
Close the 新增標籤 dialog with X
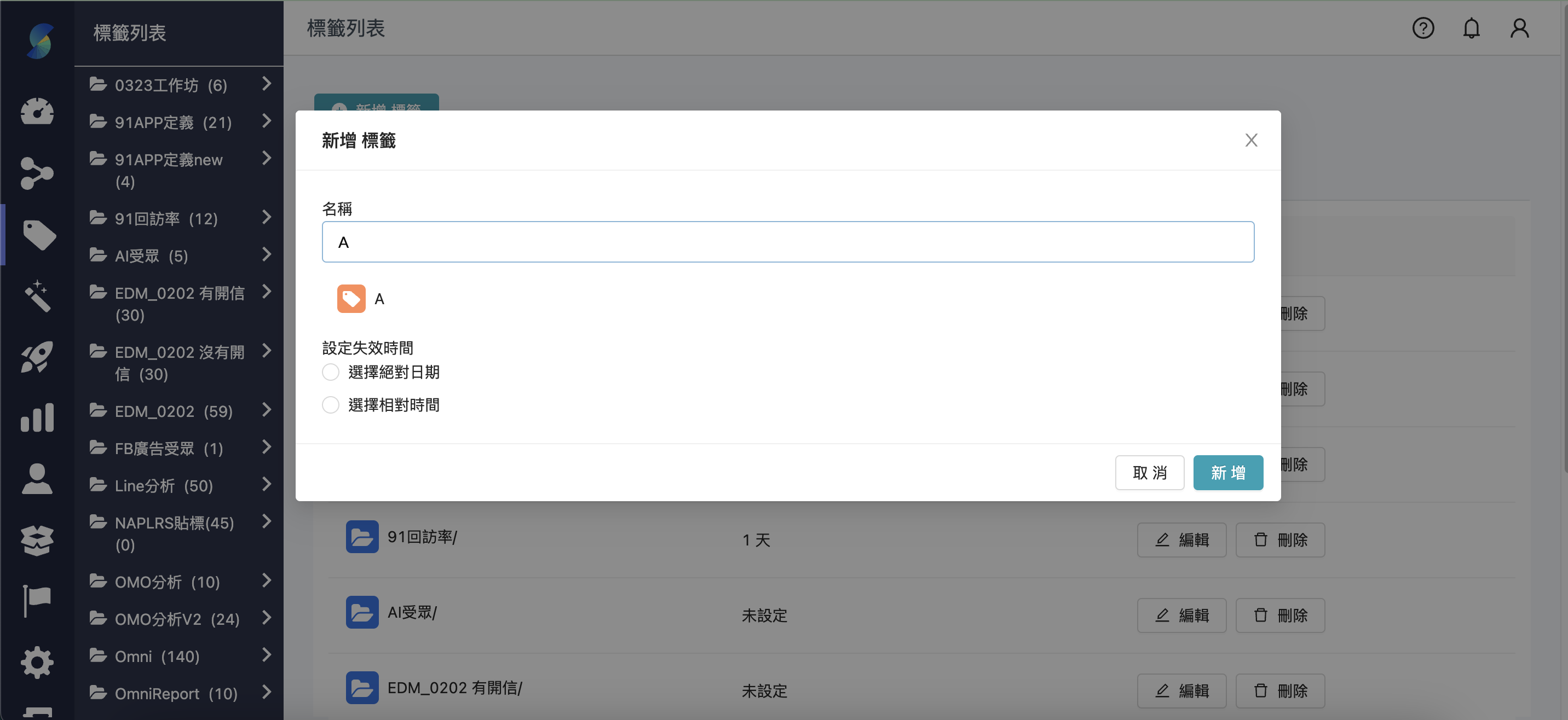(1250, 141)
